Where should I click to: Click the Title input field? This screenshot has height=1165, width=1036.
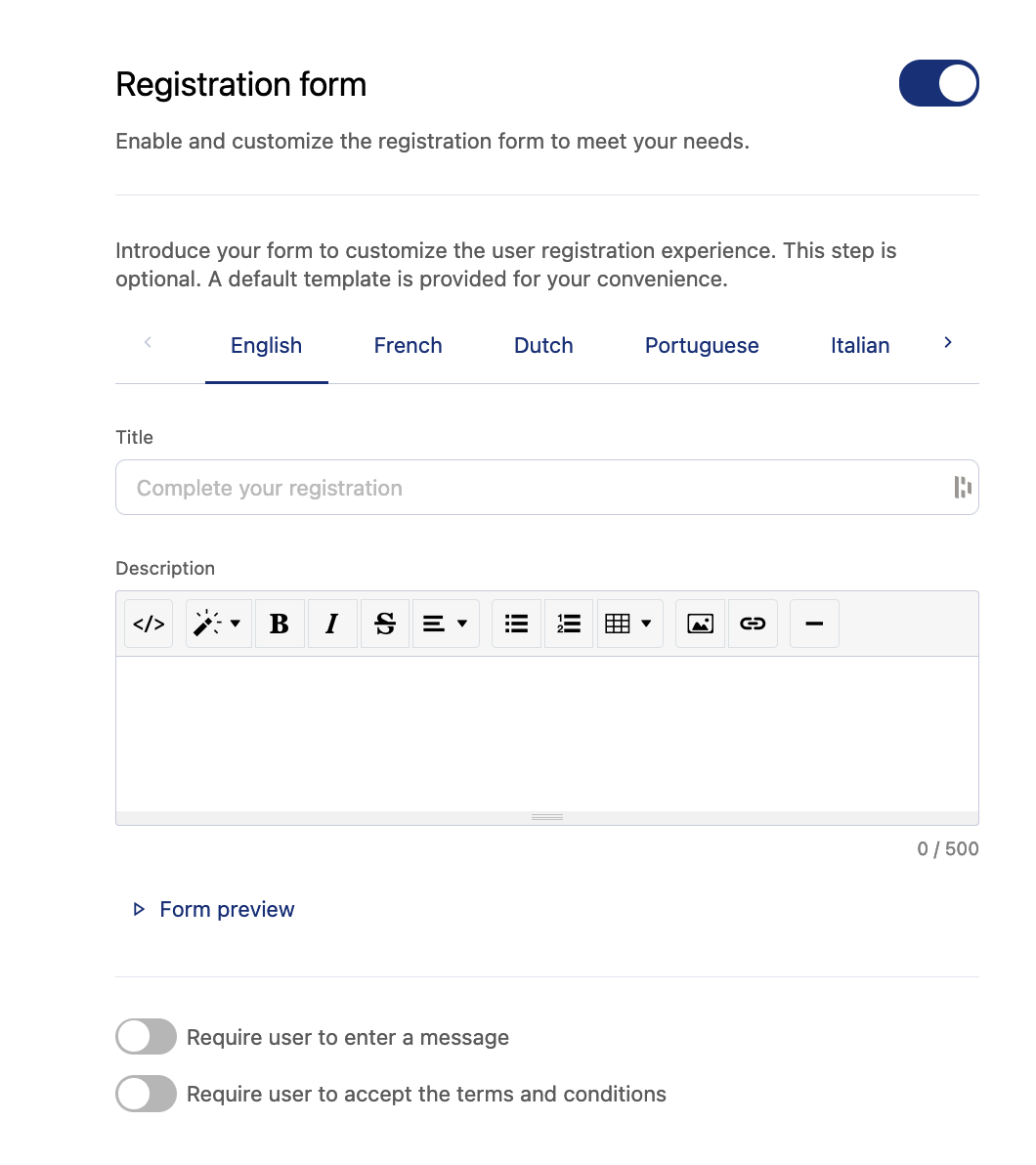[x=533, y=488]
